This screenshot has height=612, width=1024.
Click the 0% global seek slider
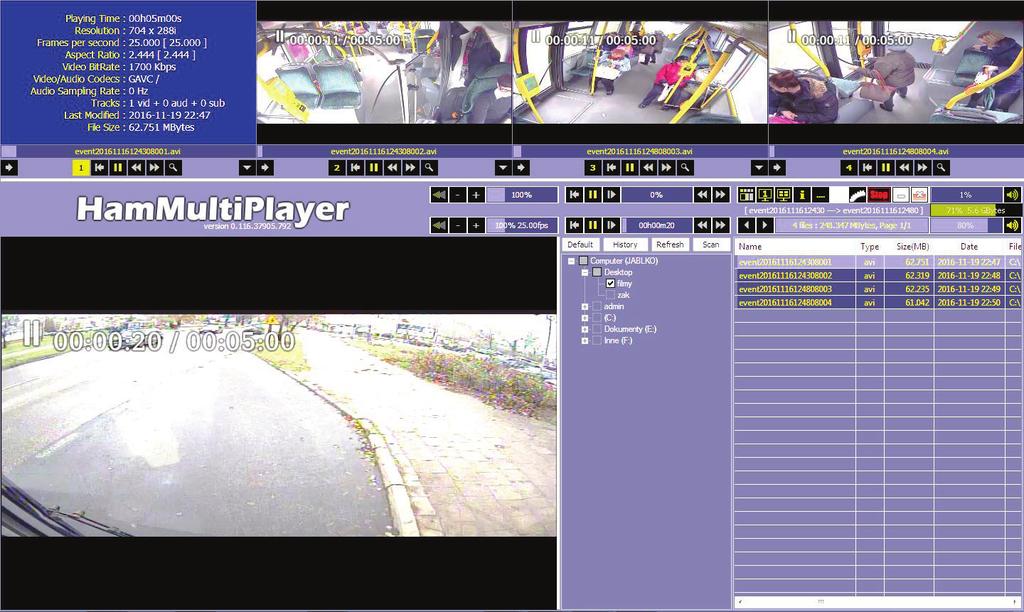coord(656,195)
